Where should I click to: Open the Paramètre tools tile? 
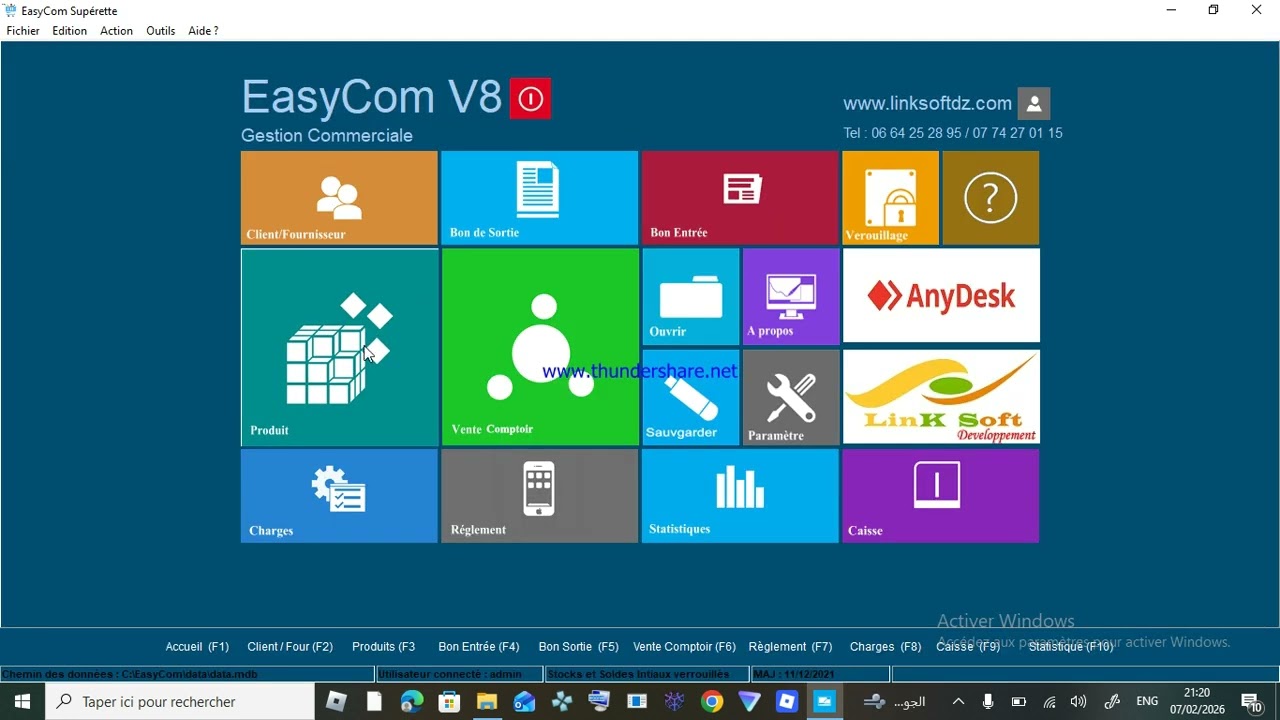(791, 397)
